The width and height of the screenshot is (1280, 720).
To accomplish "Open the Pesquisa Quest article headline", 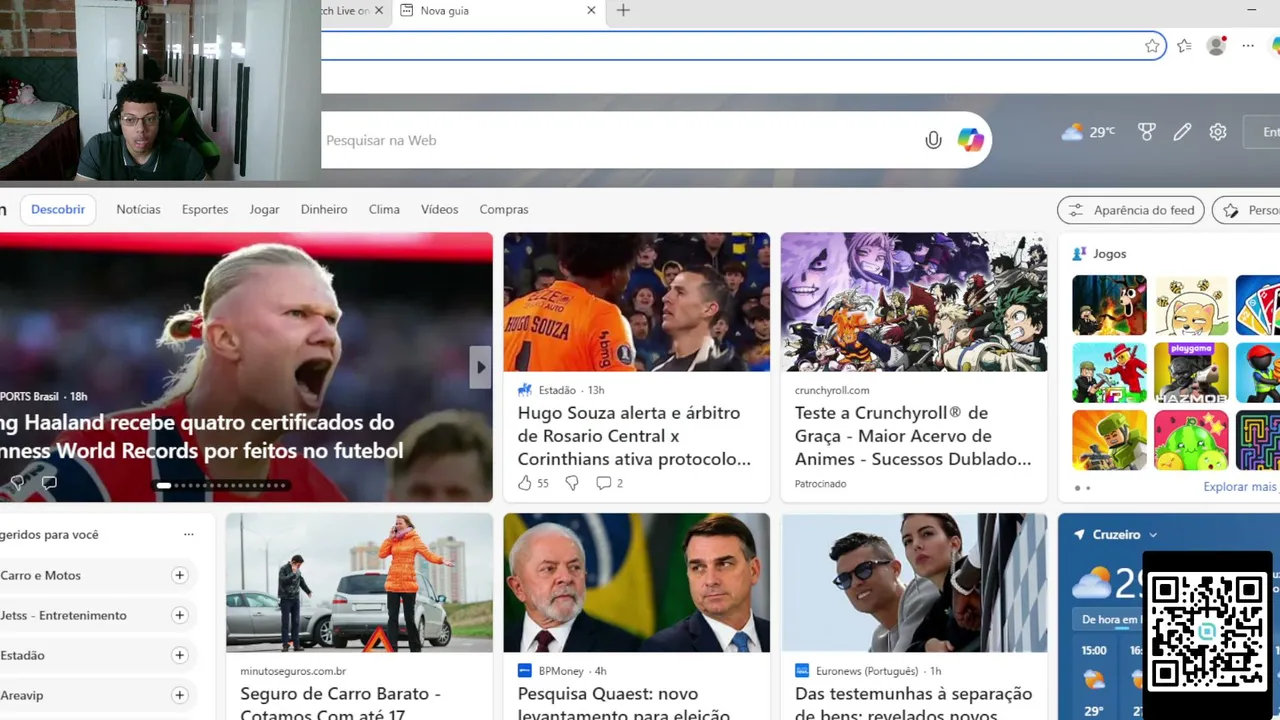I will pyautogui.click(x=623, y=703).
